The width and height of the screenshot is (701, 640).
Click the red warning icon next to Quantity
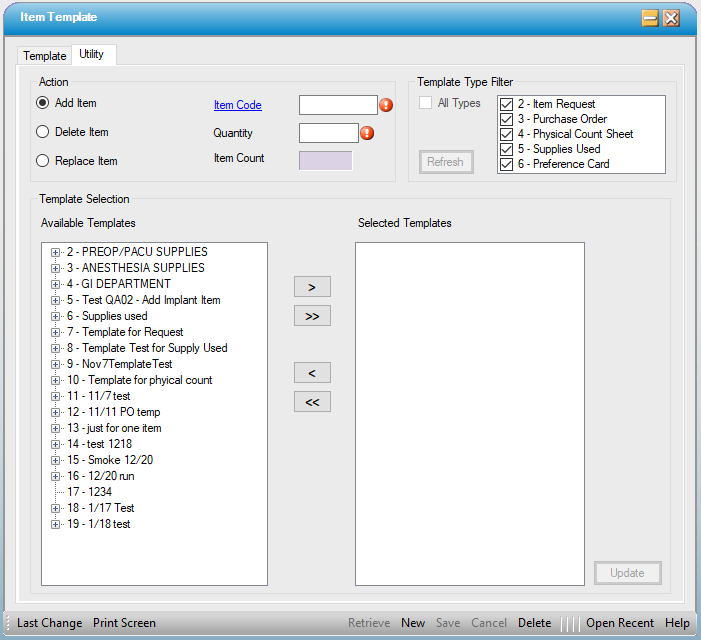pos(367,133)
